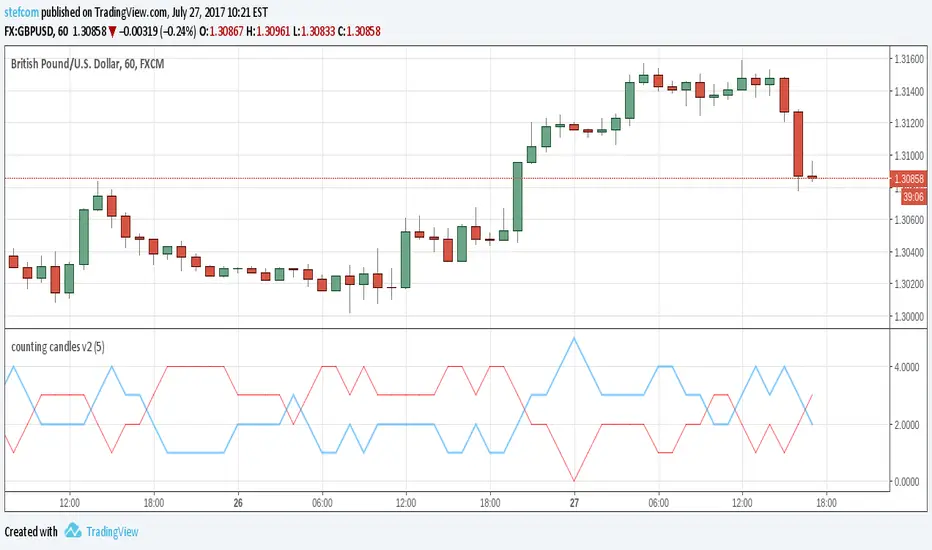This screenshot has width=932, height=550.
Task: Click the TradingView logo icon at bottom
Action: (73, 532)
